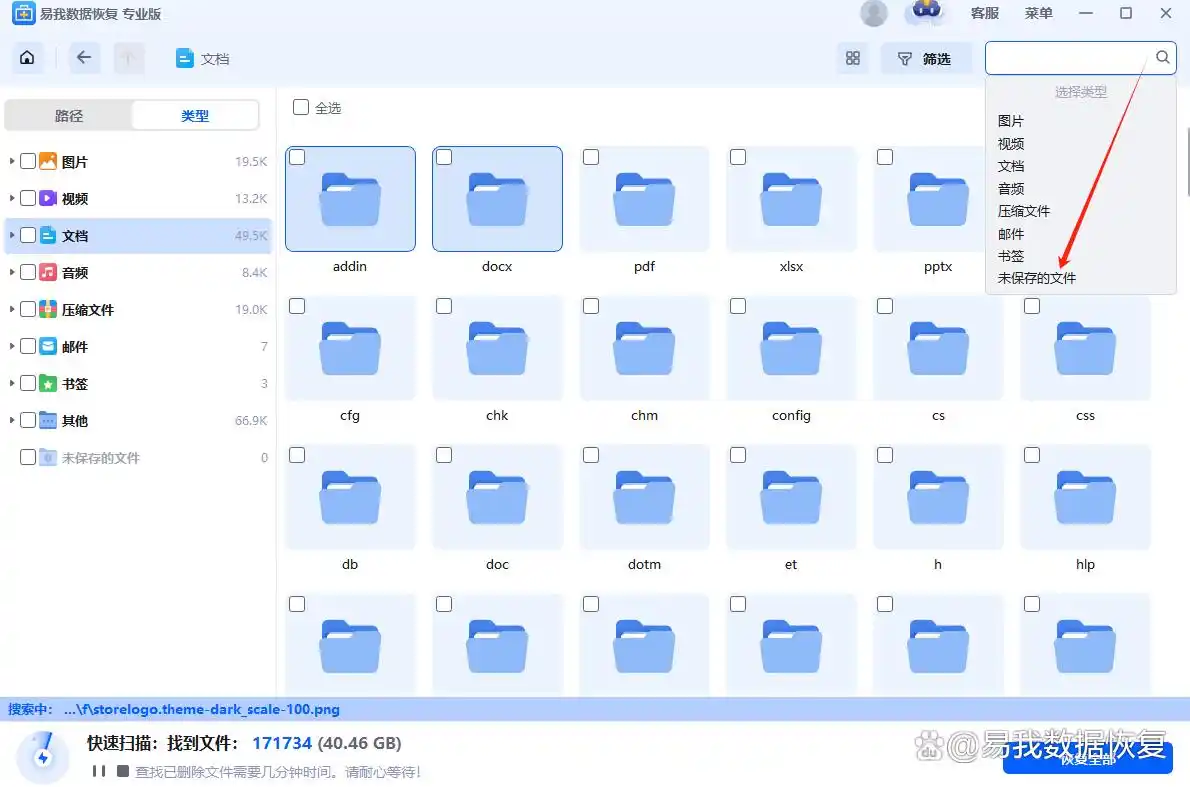Enable the 视频 checkbox in the sidebar

tap(28, 198)
